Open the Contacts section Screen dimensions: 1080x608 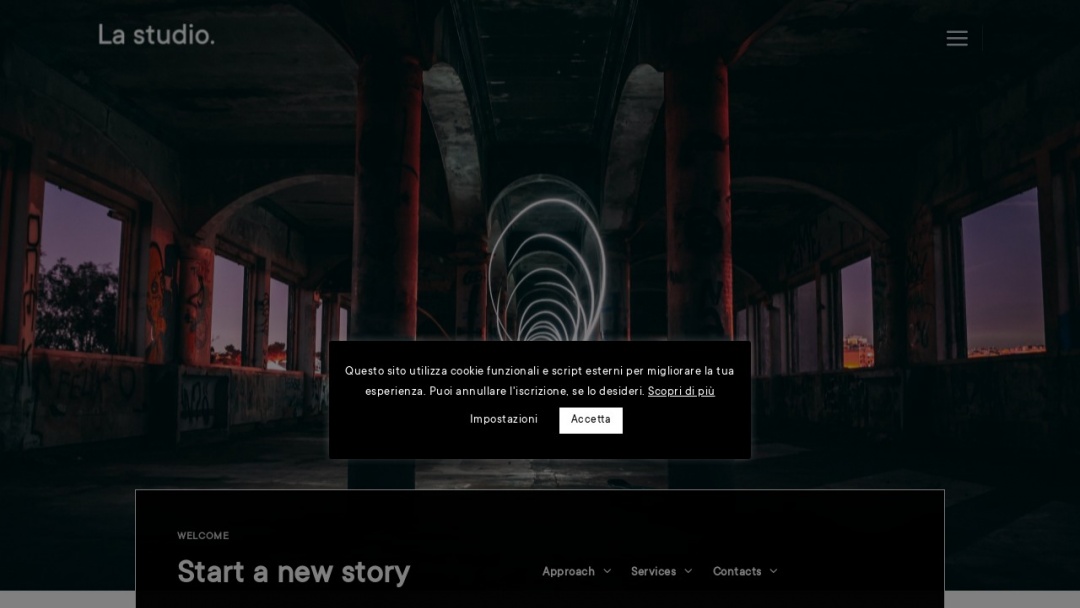click(x=738, y=571)
